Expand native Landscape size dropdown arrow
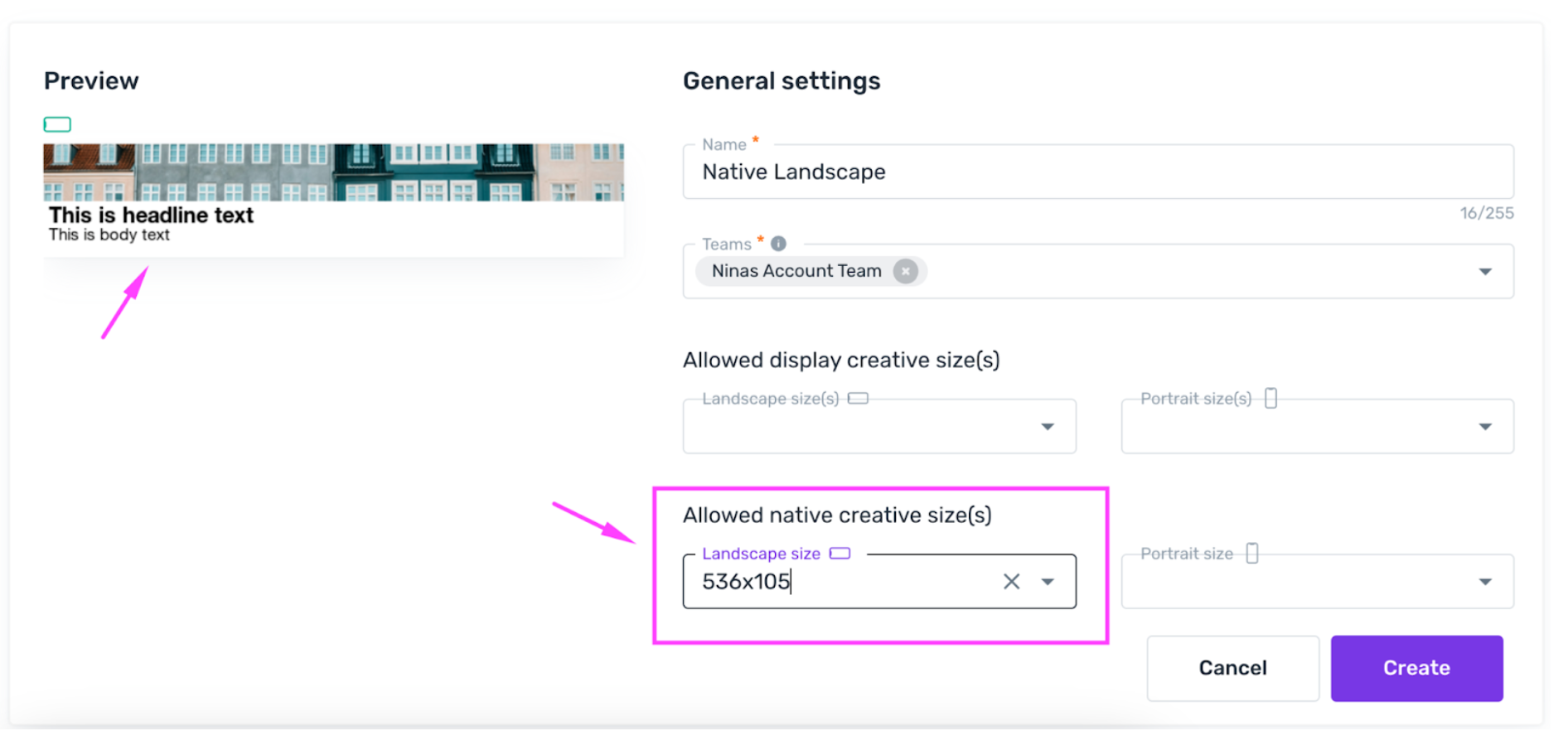 1048,582
